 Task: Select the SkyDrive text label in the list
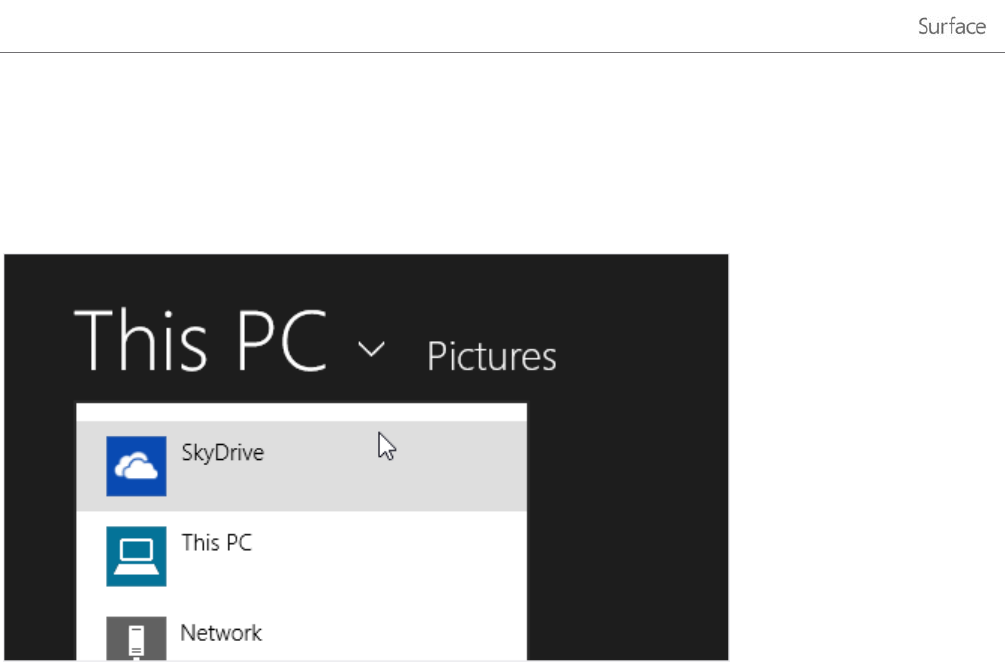222,453
